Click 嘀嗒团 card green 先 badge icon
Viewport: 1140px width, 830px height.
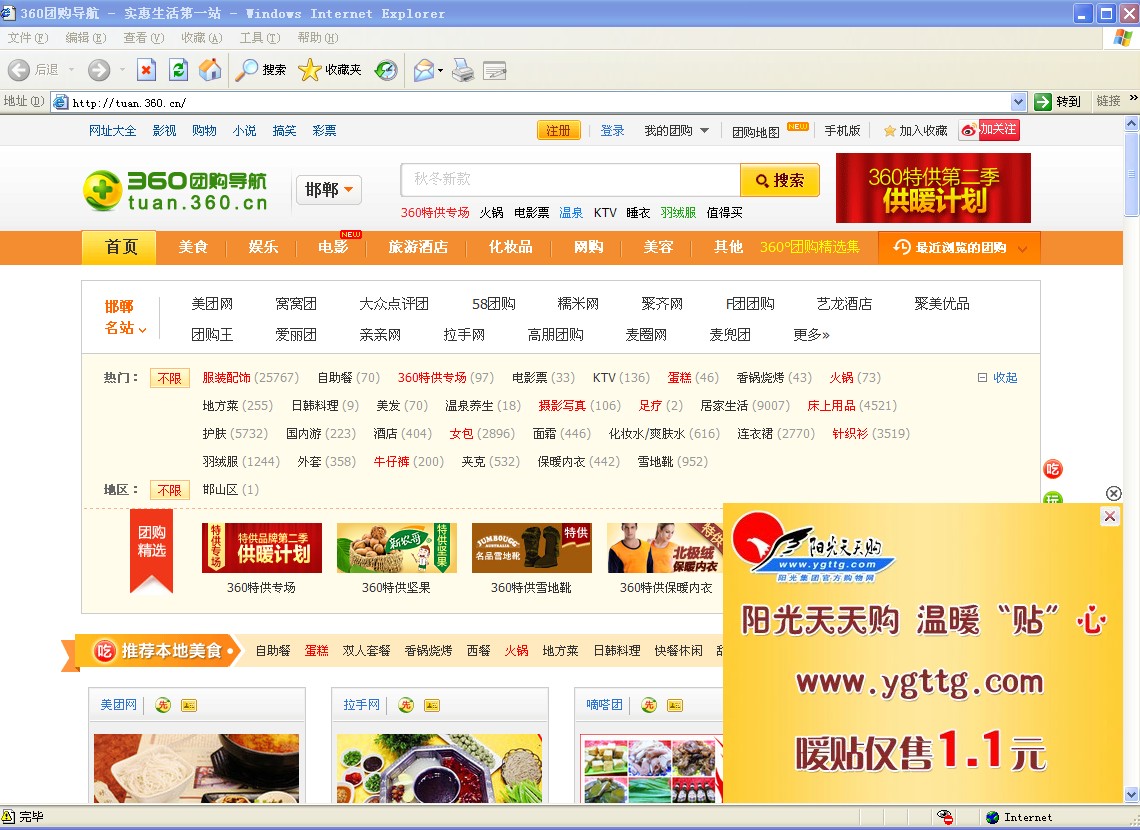[649, 705]
